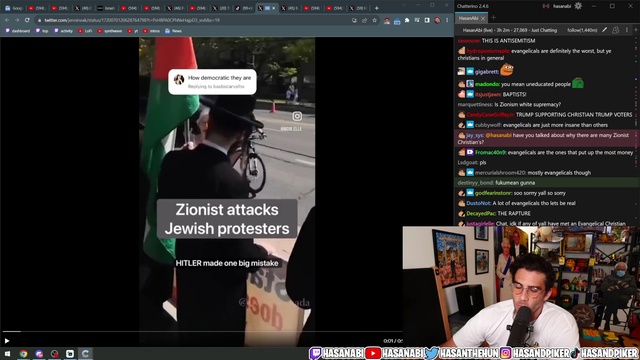Open Chatterino settings gear
Screen dimensions: 640x360
(x=578, y=6)
